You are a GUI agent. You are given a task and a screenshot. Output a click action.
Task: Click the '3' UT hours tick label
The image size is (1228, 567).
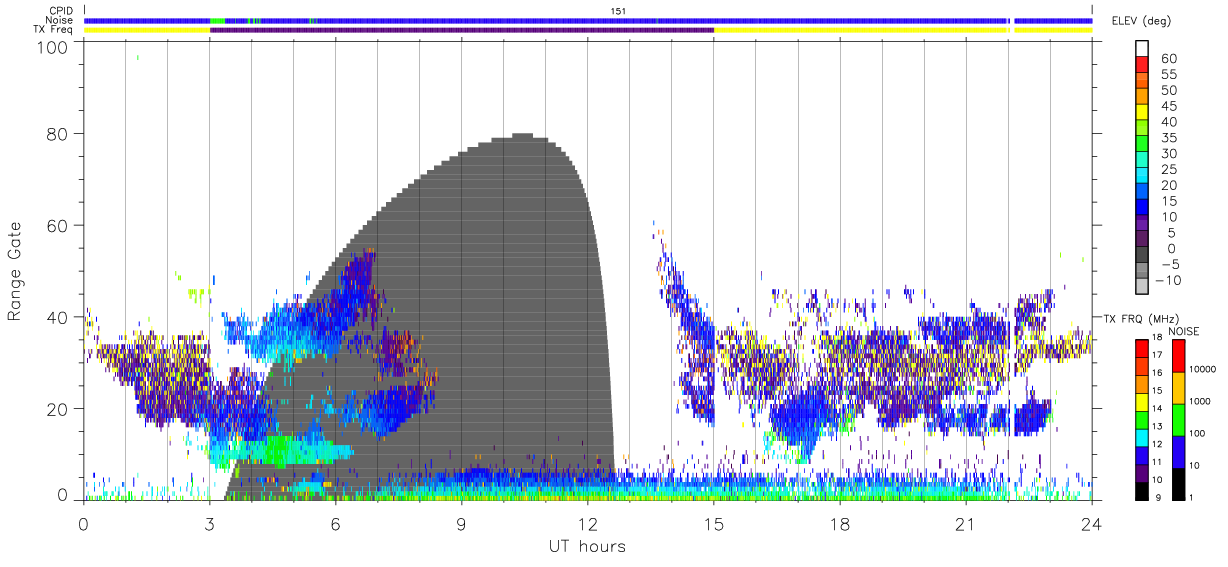pyautogui.click(x=209, y=523)
